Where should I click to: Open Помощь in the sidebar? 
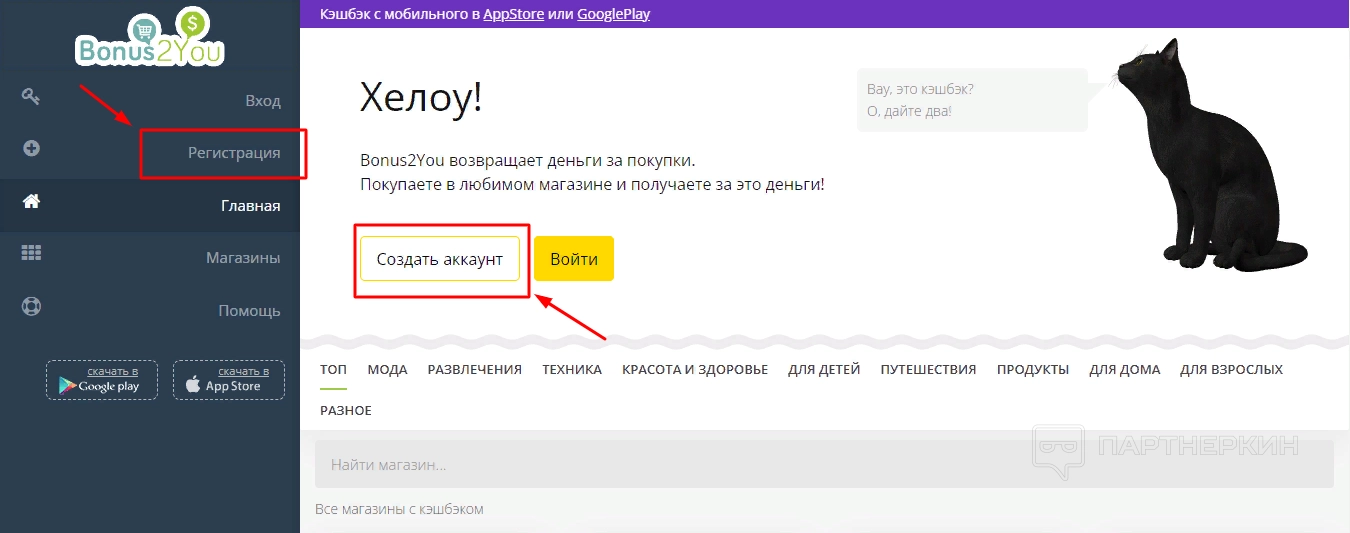(249, 310)
